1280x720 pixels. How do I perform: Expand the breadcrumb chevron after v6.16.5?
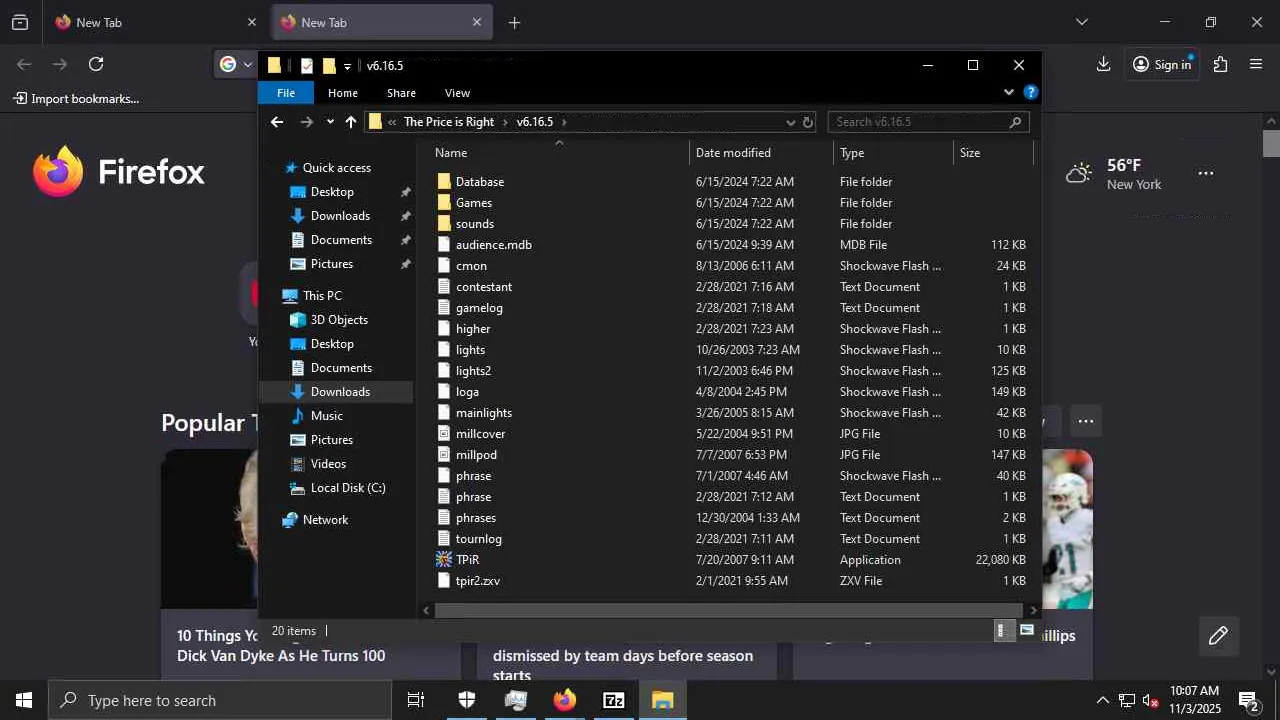[564, 122]
